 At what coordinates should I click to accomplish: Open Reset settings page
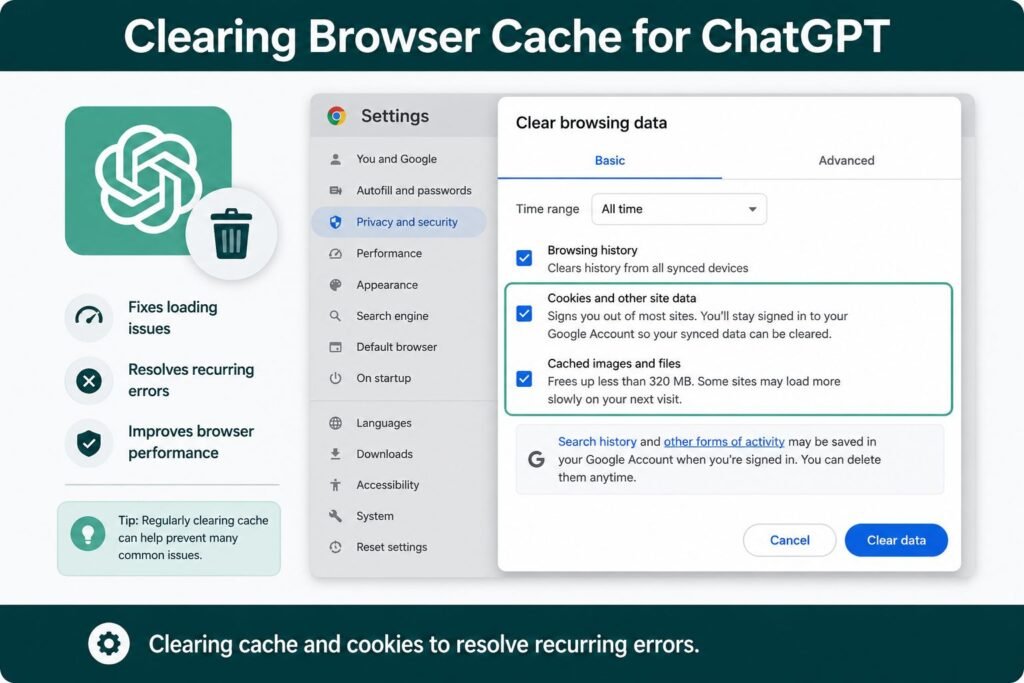click(391, 547)
